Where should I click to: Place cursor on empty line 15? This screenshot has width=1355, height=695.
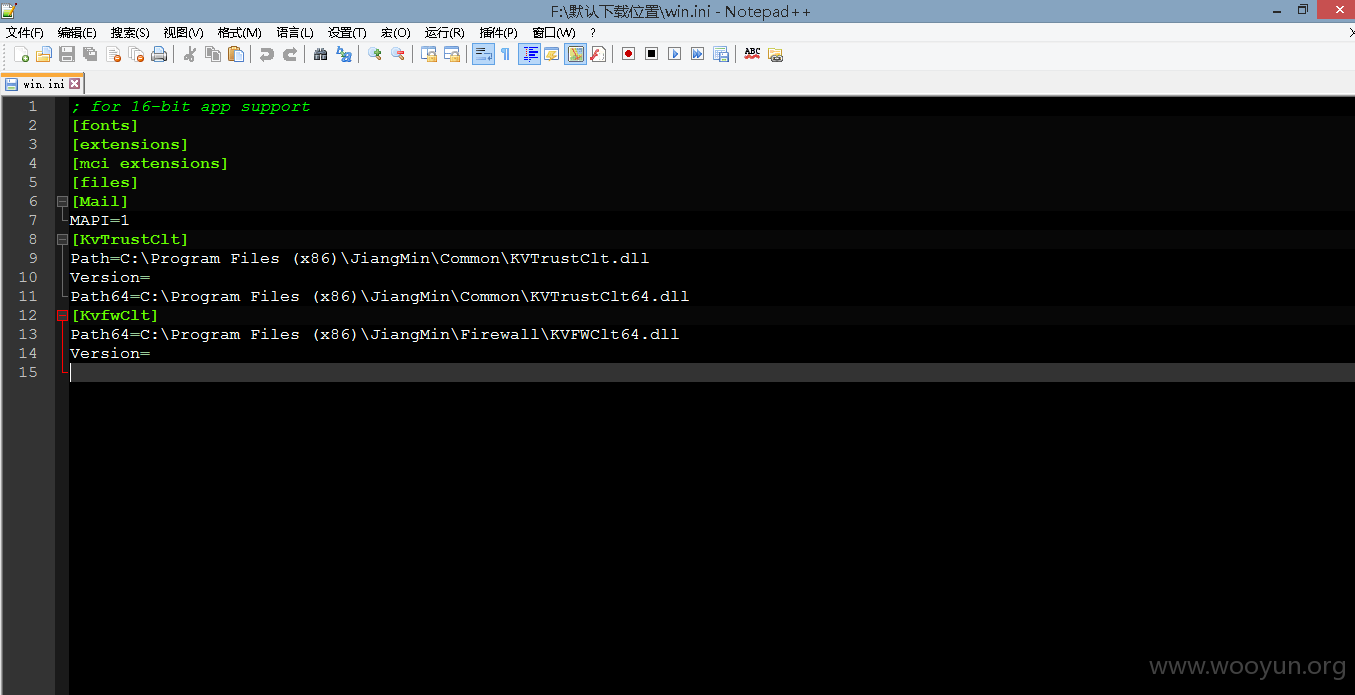coord(711,372)
